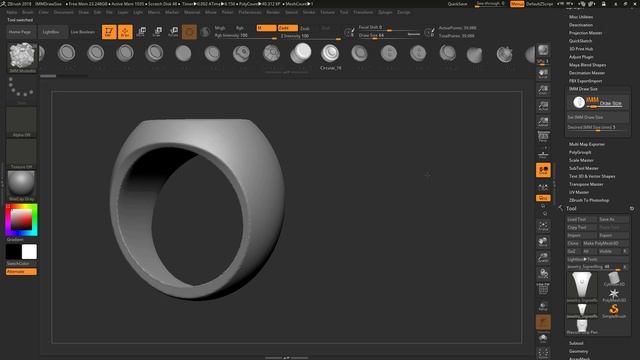Screen dimensions: 640x360
Task: Adjust the Draw Size slider
Action: 389,36
